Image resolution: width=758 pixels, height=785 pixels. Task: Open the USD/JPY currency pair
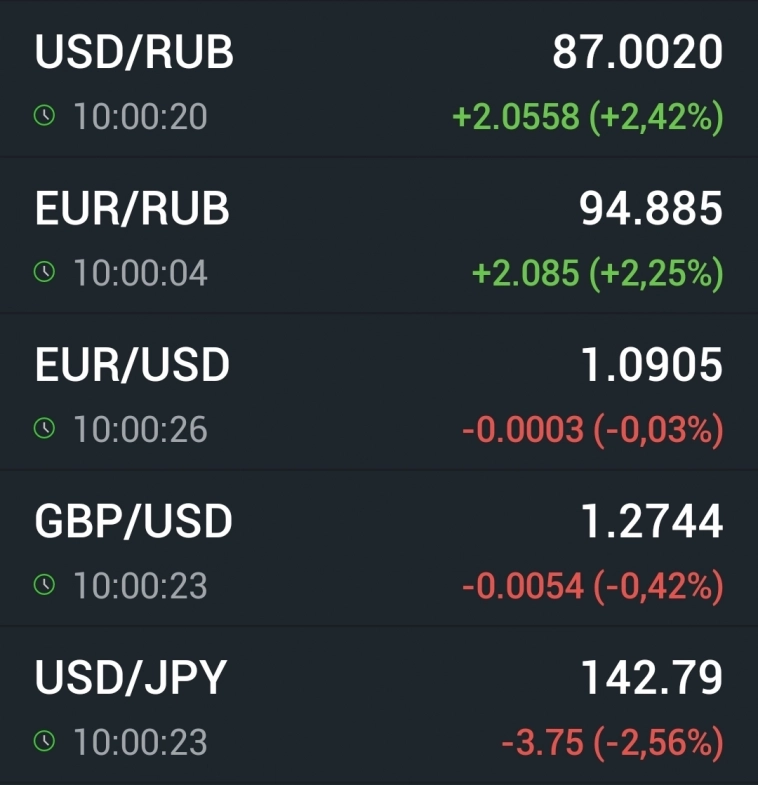pos(131,677)
